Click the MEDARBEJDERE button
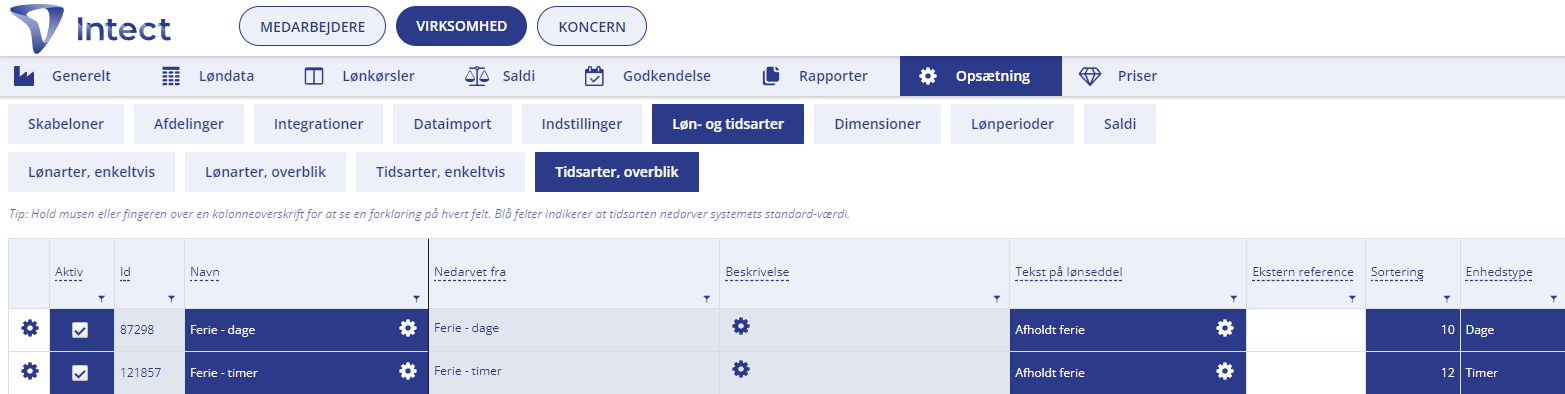1565x394 pixels. (x=313, y=27)
